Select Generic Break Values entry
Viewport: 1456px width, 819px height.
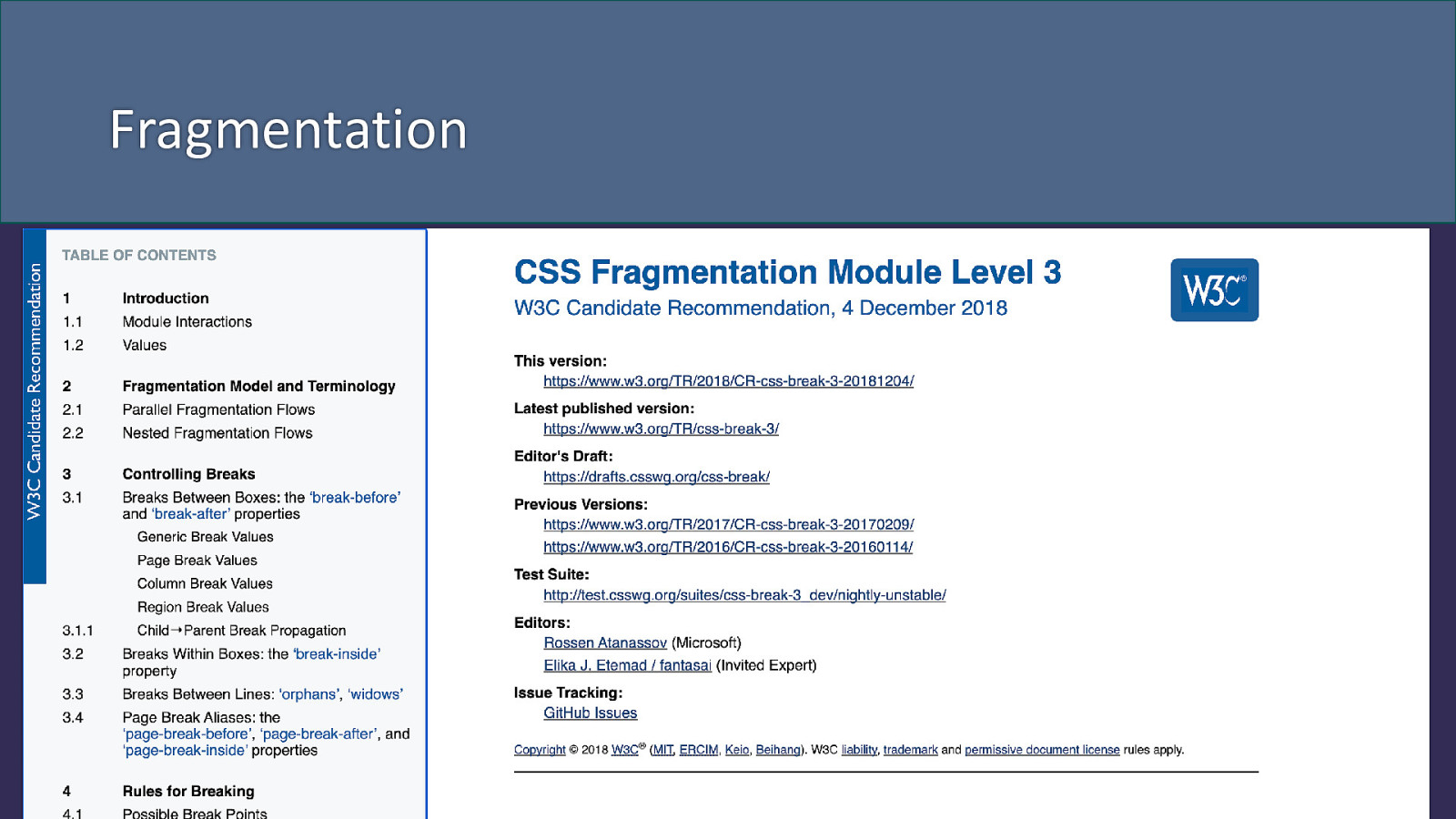click(x=206, y=537)
